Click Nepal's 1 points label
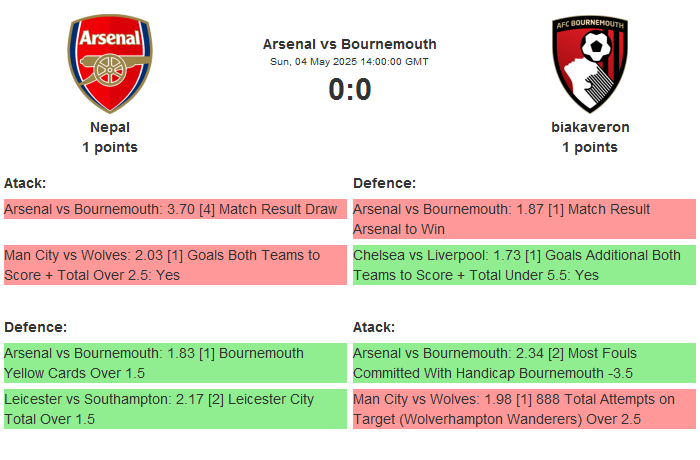Image resolution: width=700 pixels, height=460 pixels. point(110,147)
